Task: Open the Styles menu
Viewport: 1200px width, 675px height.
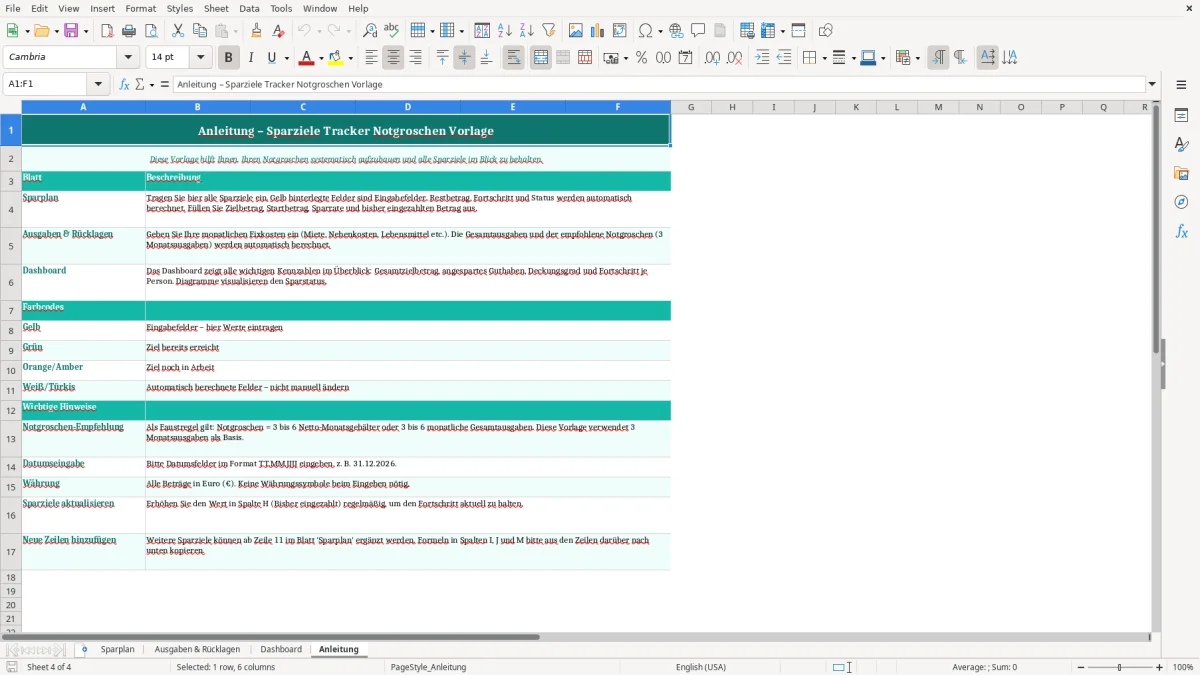Action: (180, 8)
